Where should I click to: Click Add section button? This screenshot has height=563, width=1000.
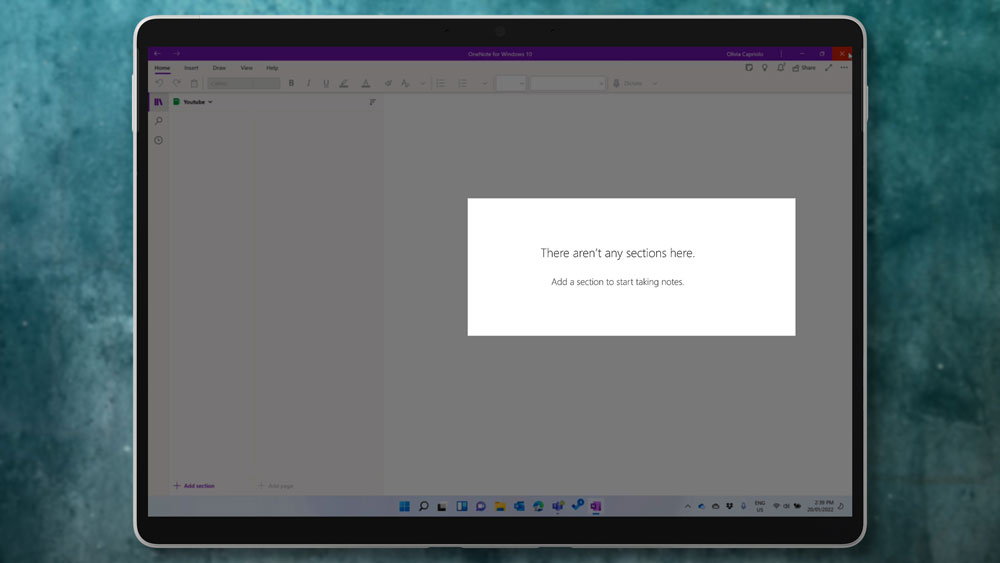194,486
